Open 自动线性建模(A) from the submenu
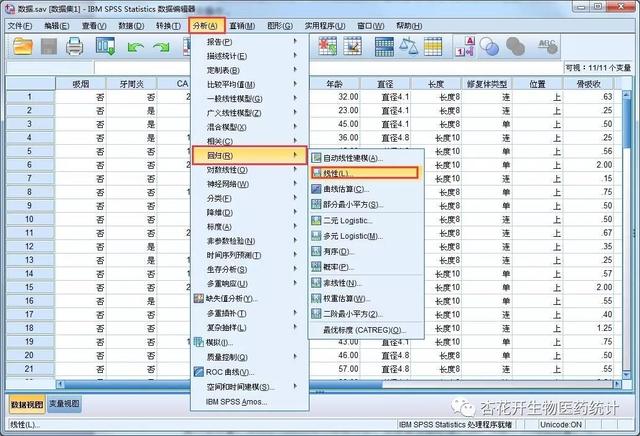The height and width of the screenshot is (436, 640). 366,158
